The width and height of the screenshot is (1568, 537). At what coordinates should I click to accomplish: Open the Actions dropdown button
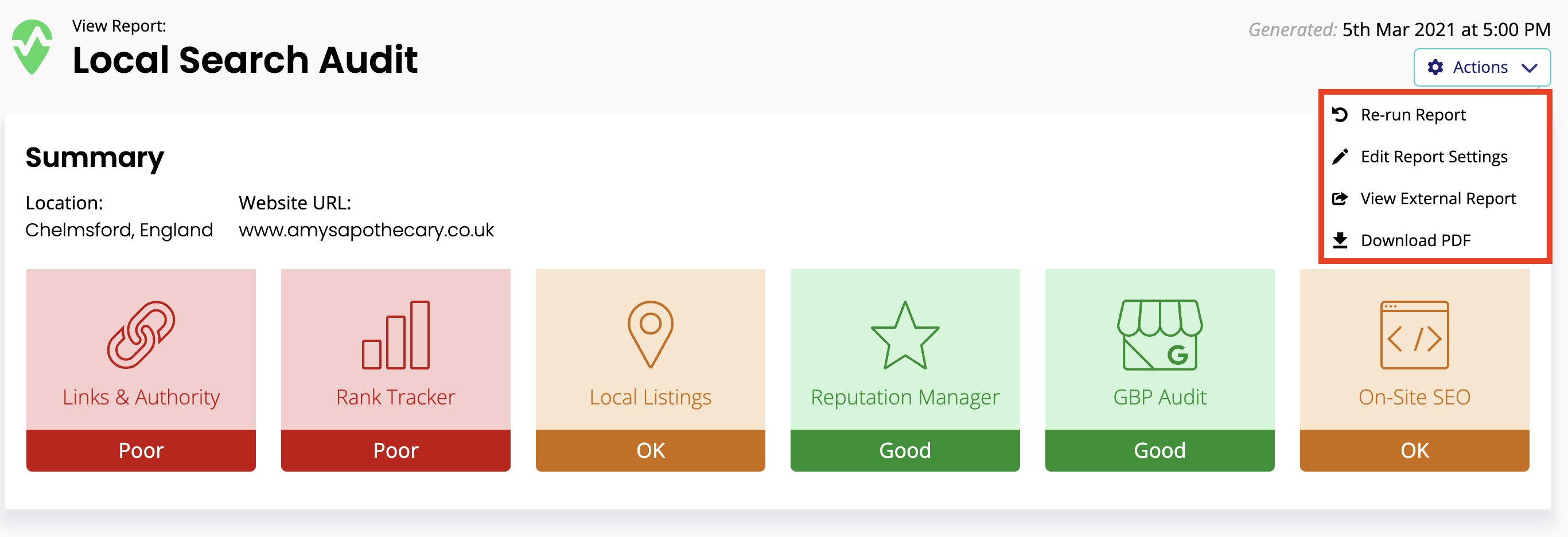tap(1481, 68)
